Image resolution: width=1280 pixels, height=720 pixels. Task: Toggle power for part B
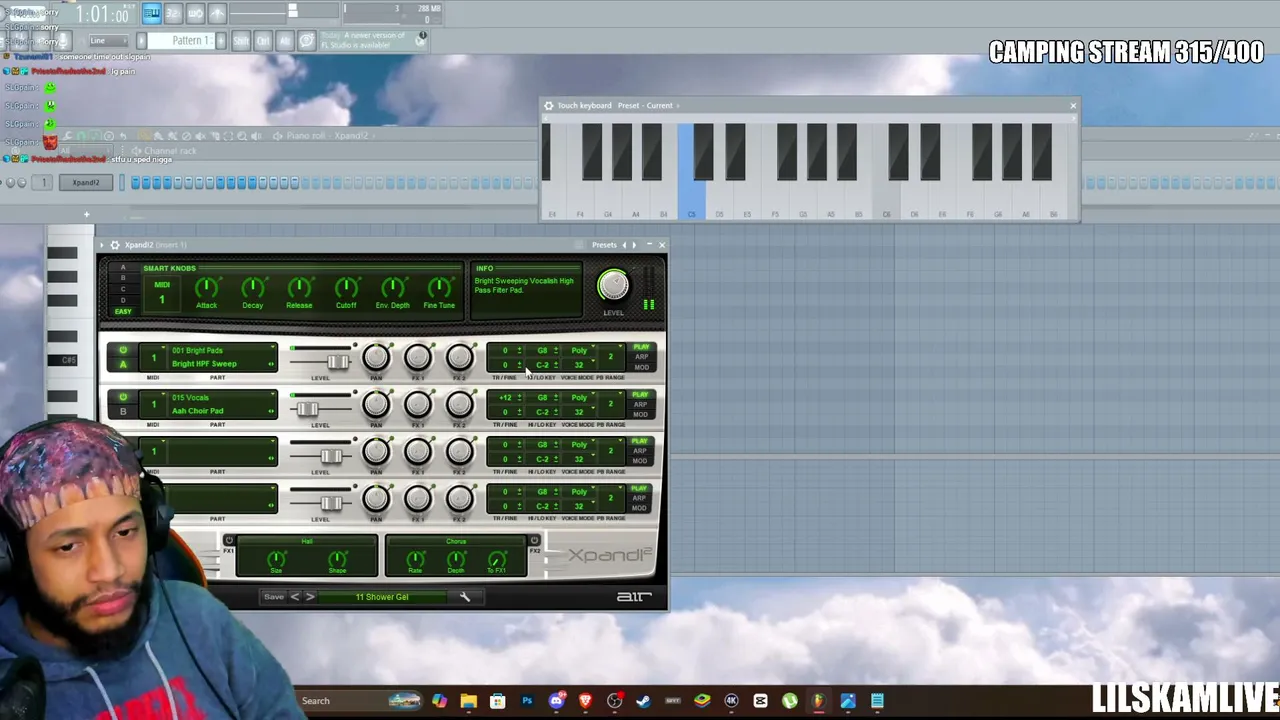[x=123, y=398]
